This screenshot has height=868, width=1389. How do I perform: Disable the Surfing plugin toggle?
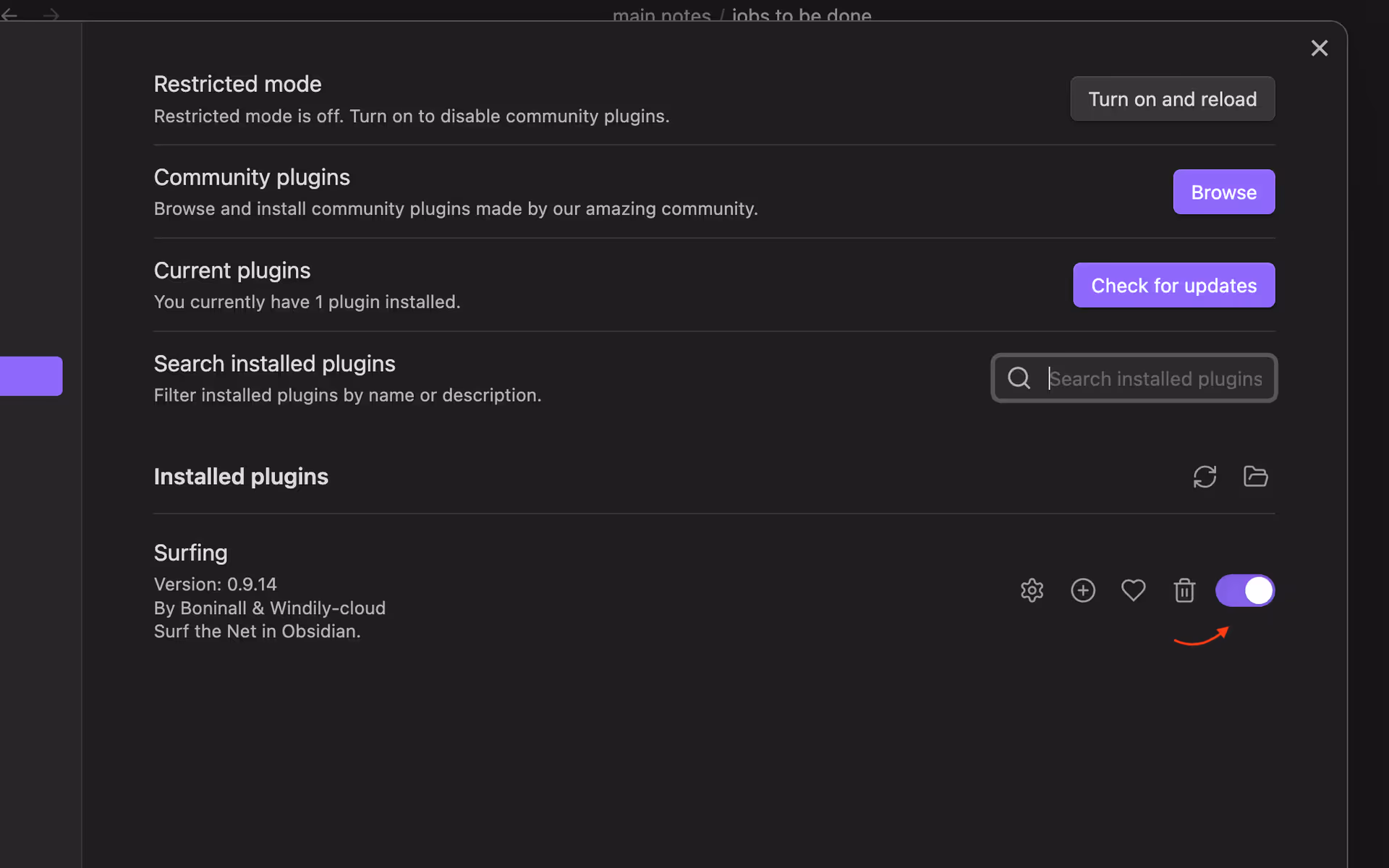[1245, 590]
